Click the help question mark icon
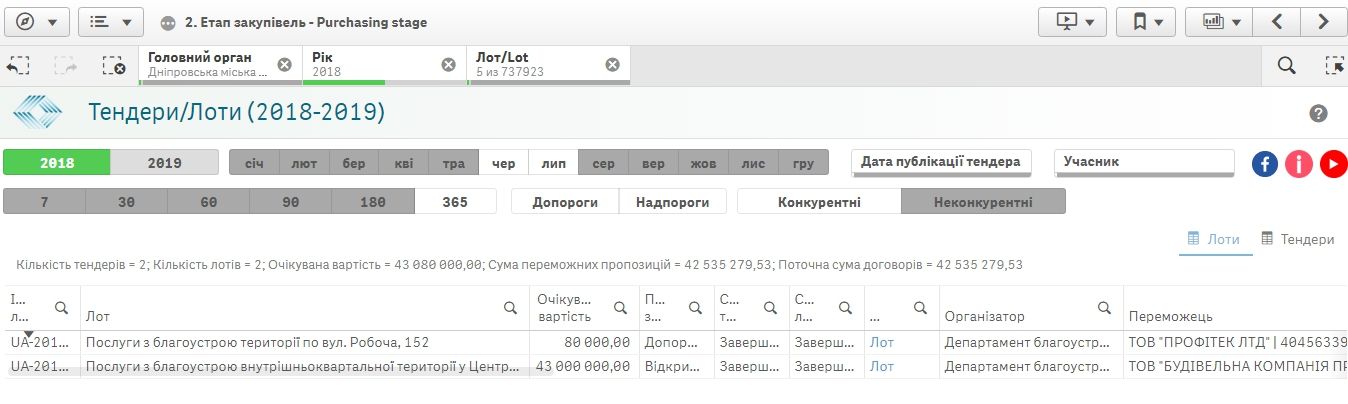1348x404 pixels. coord(1318,113)
